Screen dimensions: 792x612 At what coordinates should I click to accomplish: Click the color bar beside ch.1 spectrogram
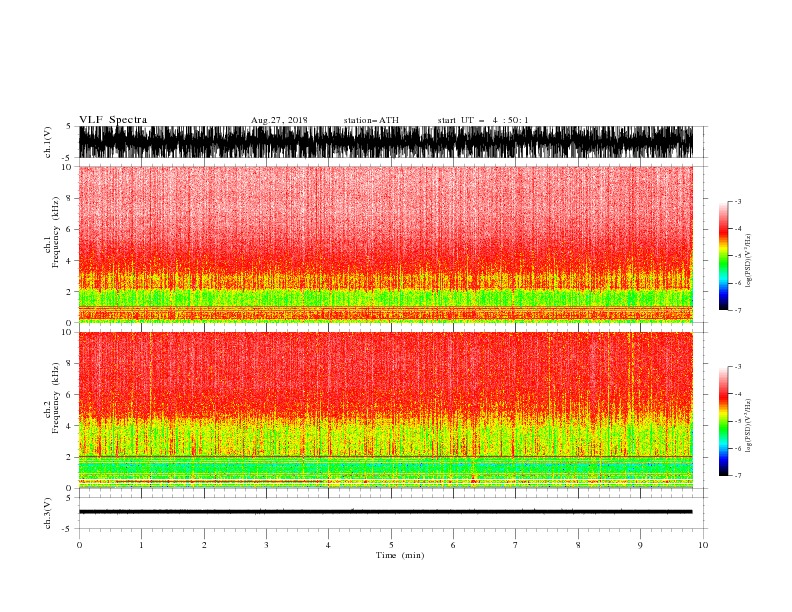click(x=723, y=255)
